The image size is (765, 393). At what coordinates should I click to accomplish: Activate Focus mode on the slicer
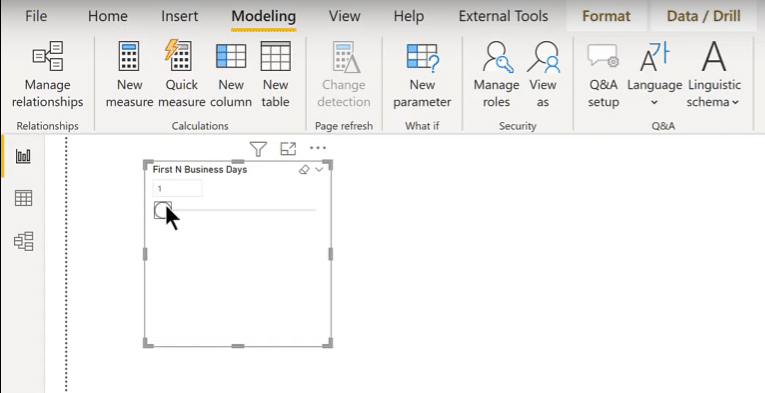(288, 149)
